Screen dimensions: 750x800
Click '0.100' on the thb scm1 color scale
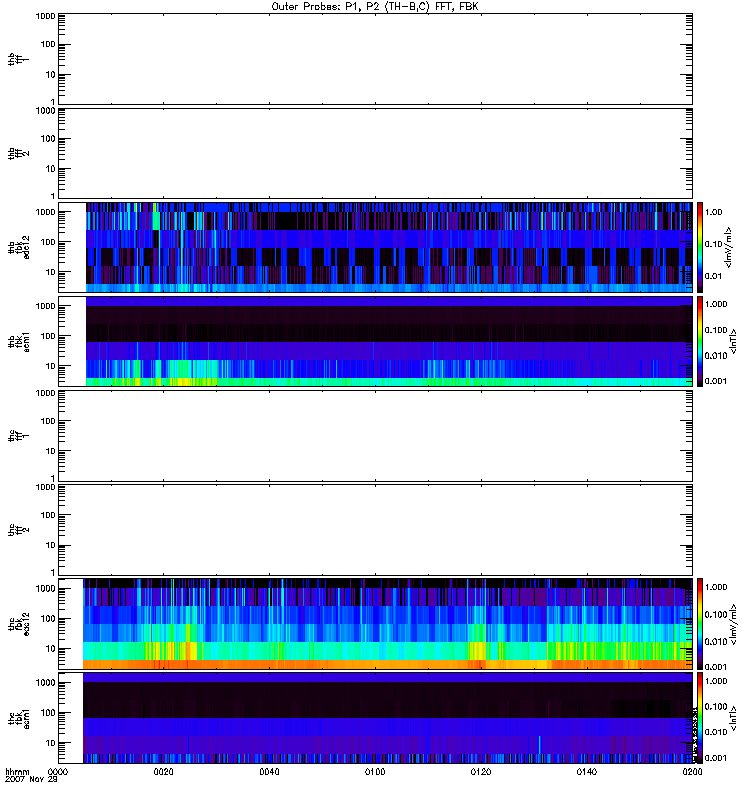pos(716,330)
